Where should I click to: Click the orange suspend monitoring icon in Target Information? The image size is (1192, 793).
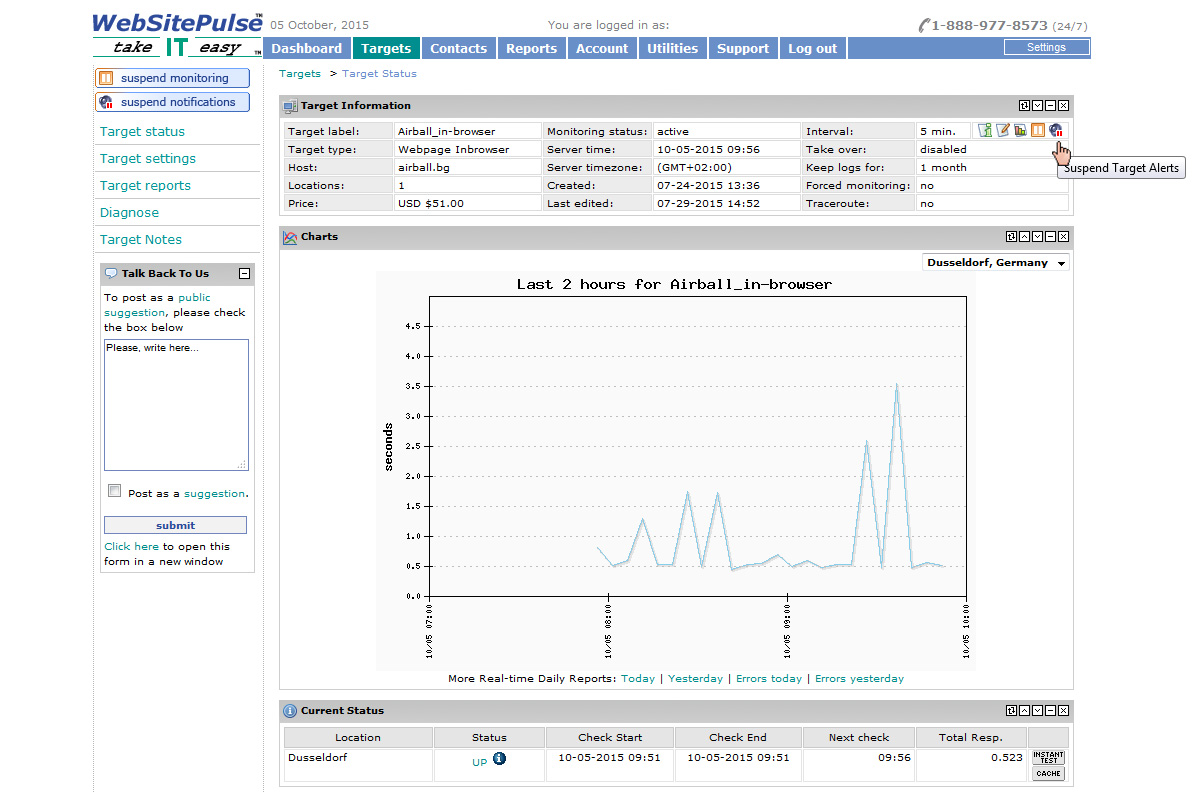point(1038,130)
